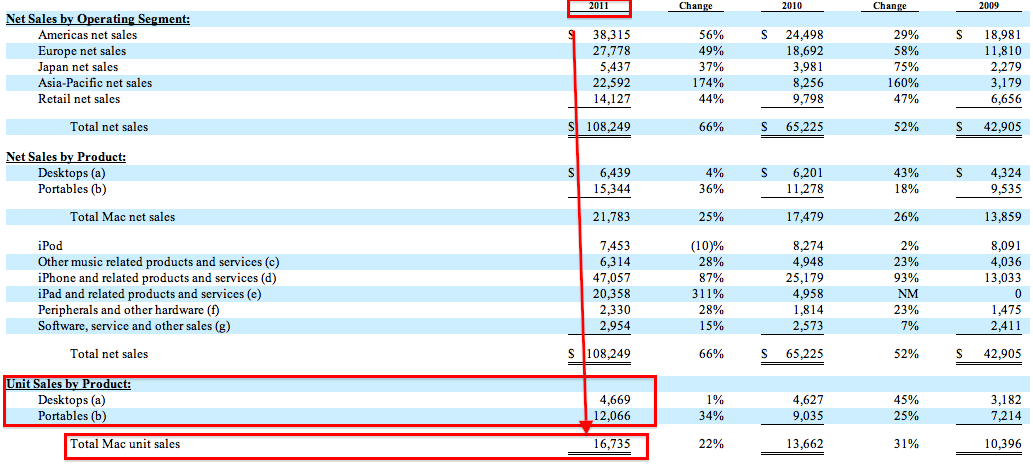Click the 311% change for iPad

click(710, 294)
